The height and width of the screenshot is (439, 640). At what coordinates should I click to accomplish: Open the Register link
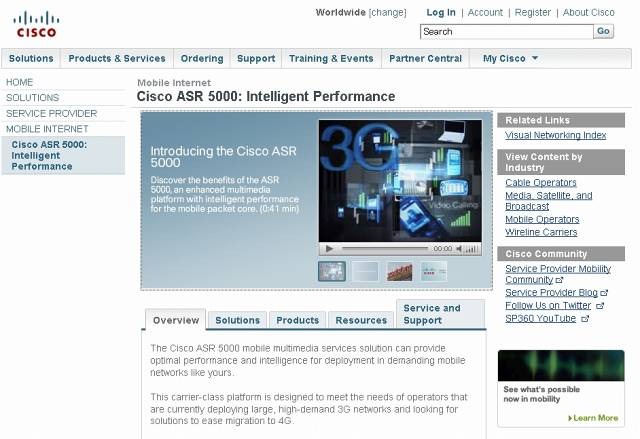[x=533, y=13]
